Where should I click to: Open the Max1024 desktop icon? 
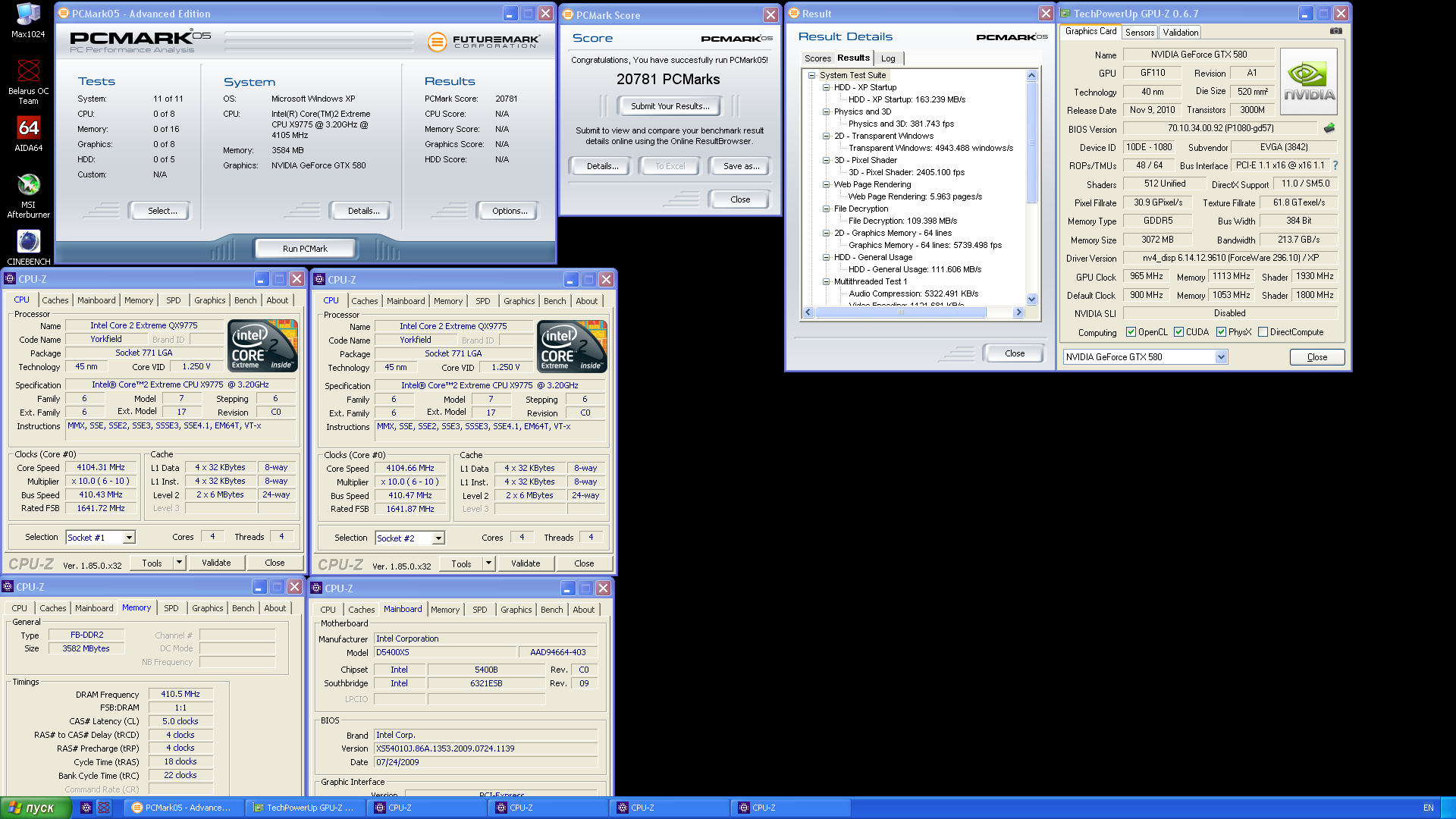tap(28, 20)
